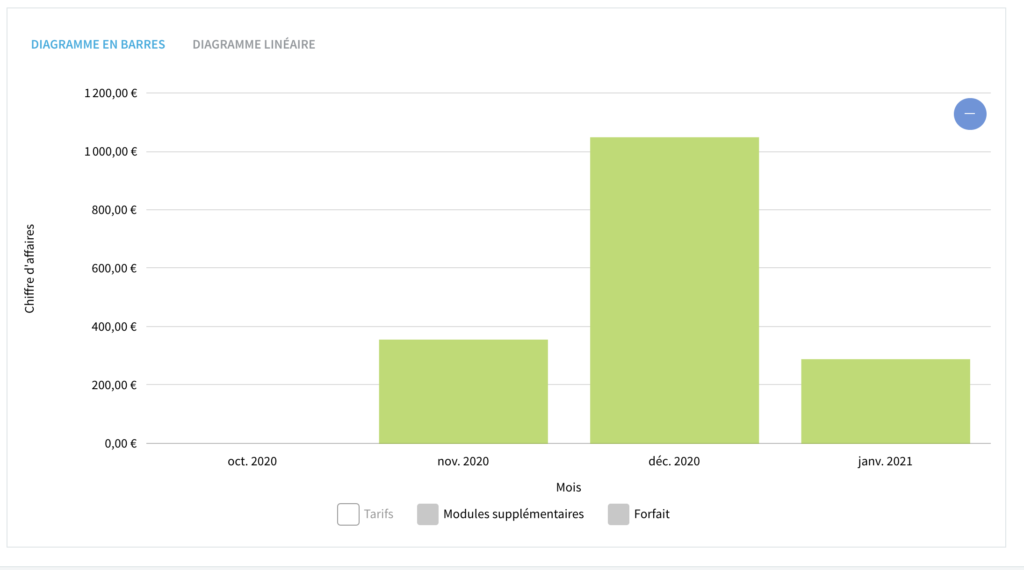Select the Diagramme en barres tab
This screenshot has height=570, width=1024.
[x=98, y=44]
